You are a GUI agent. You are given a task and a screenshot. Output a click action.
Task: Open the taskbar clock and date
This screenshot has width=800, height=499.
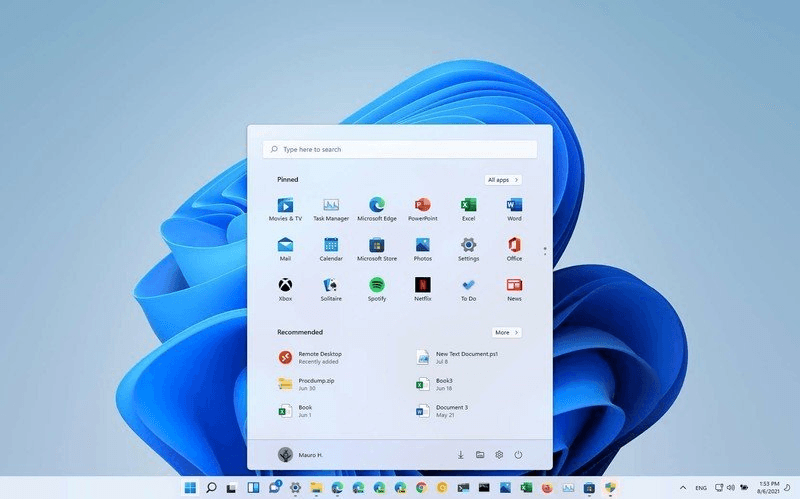[x=769, y=488]
